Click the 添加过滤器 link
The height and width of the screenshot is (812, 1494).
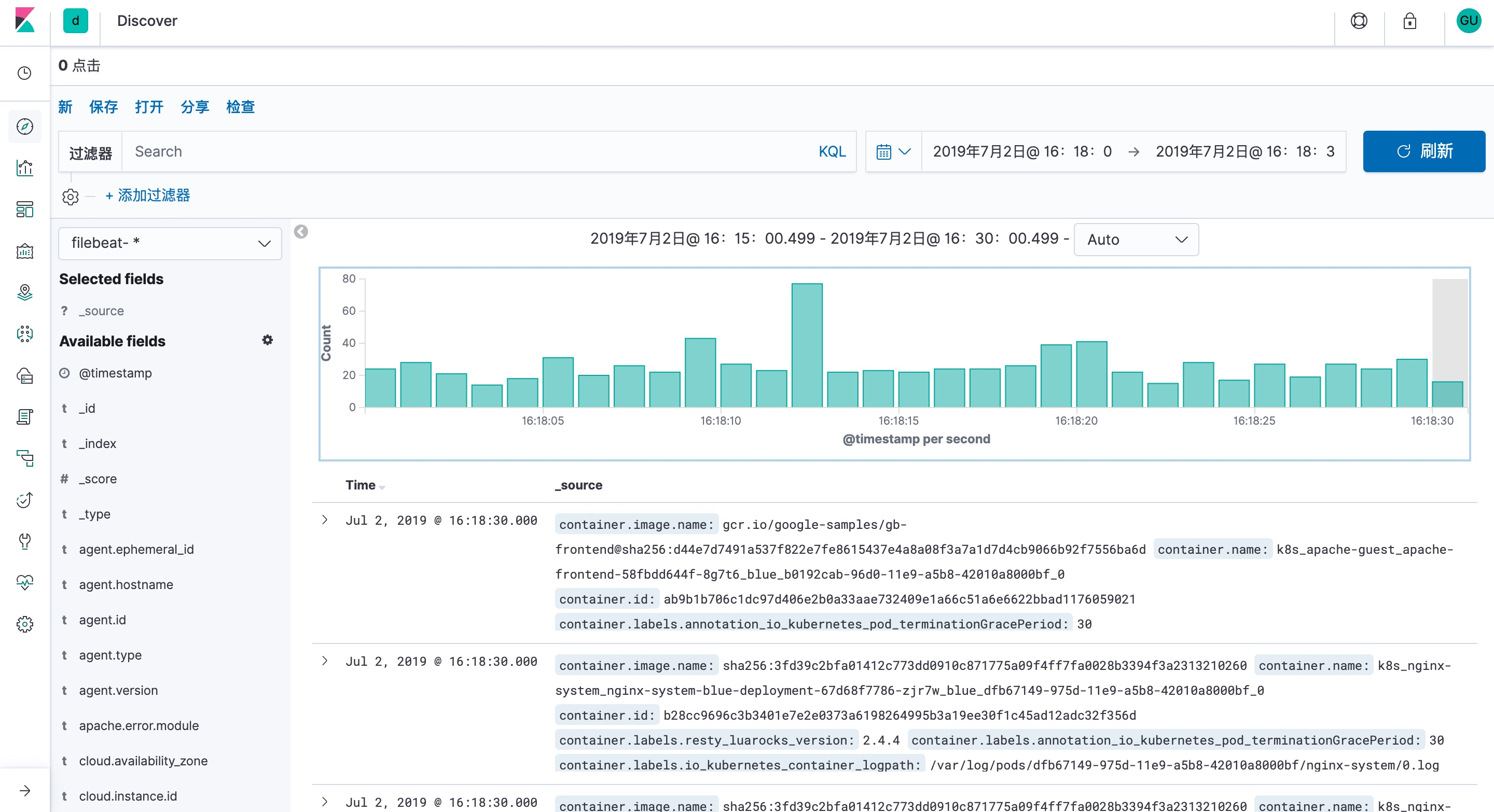click(x=148, y=195)
